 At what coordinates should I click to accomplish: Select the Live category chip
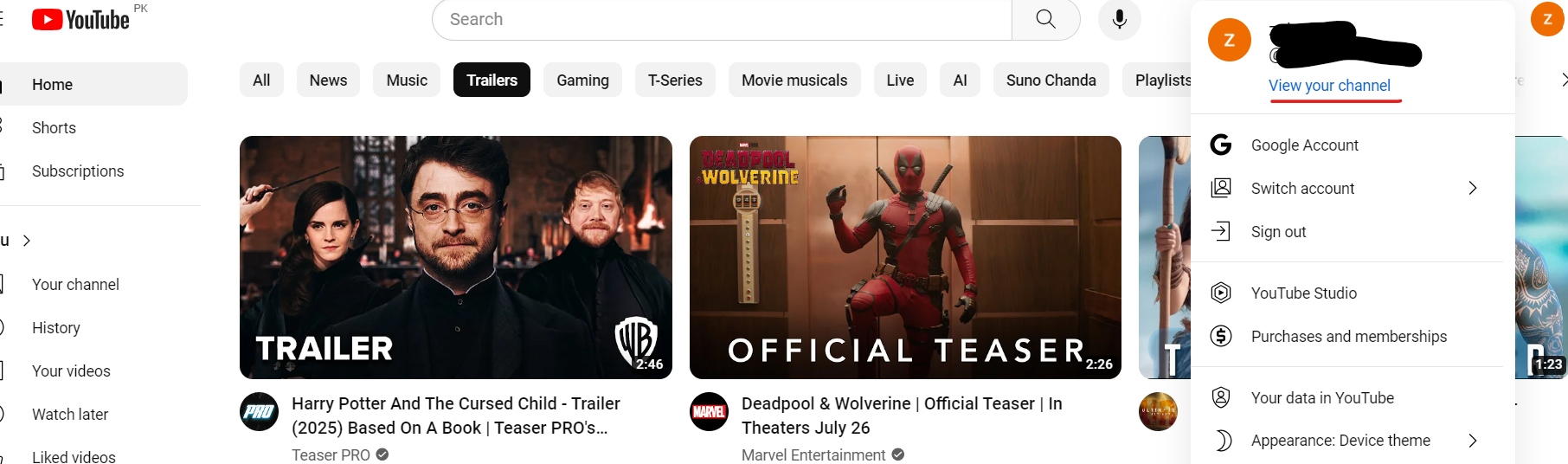(x=900, y=80)
